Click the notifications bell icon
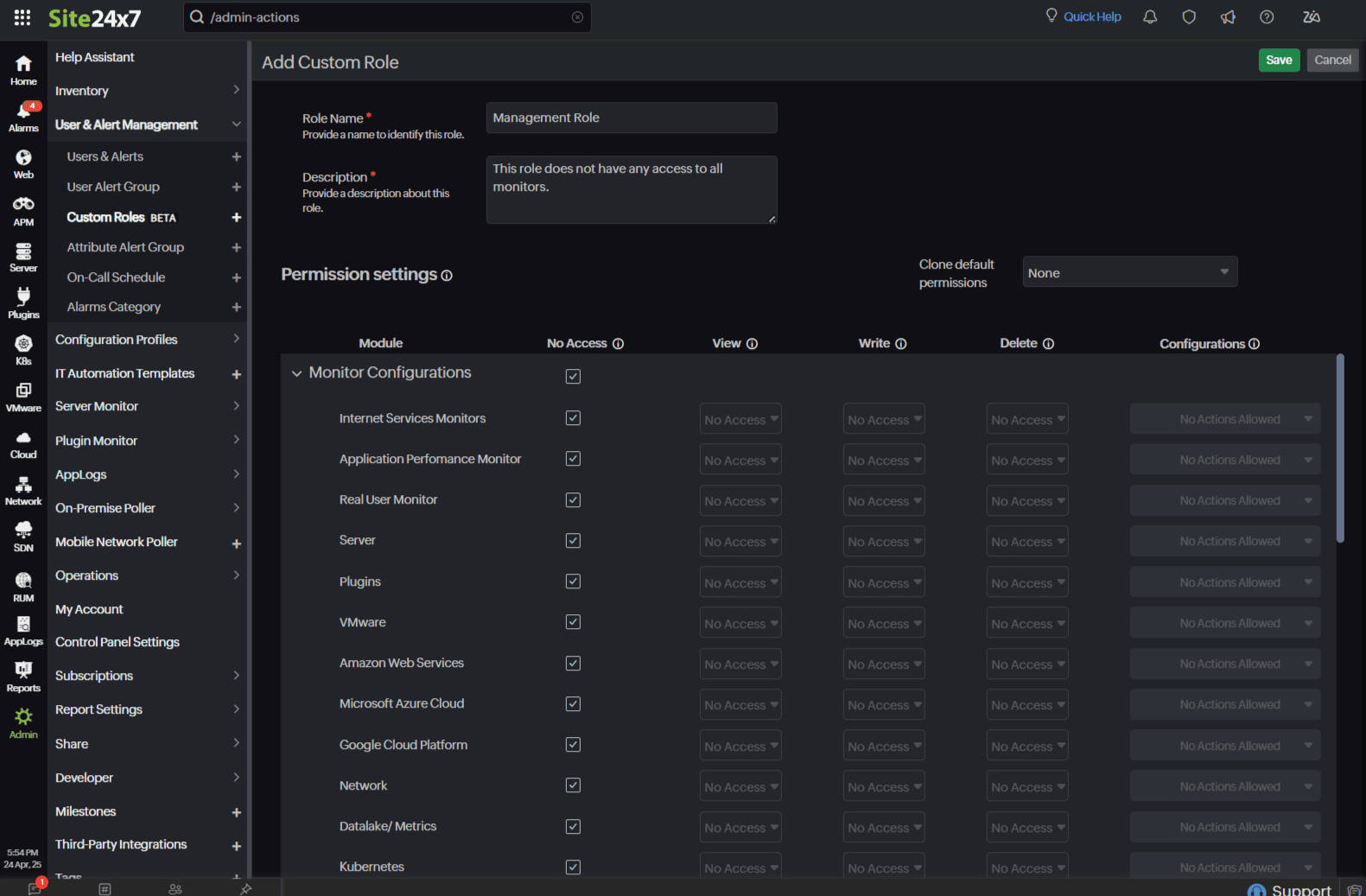This screenshot has height=896, width=1366. 1150,16
